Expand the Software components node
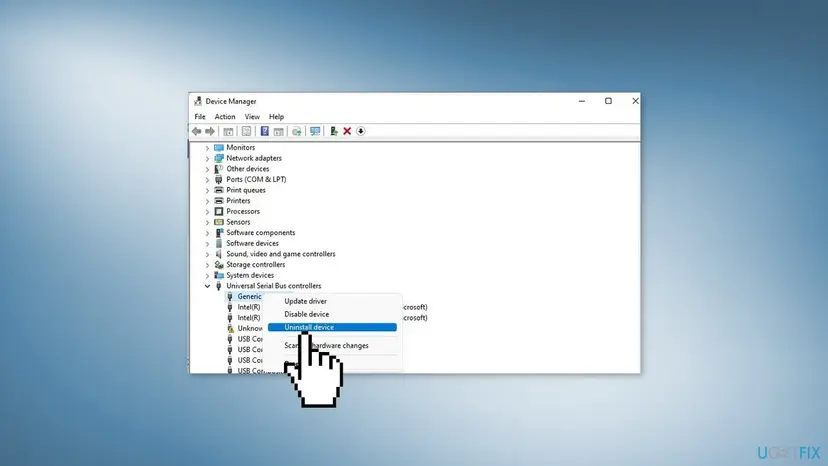The image size is (828, 466). [208, 233]
